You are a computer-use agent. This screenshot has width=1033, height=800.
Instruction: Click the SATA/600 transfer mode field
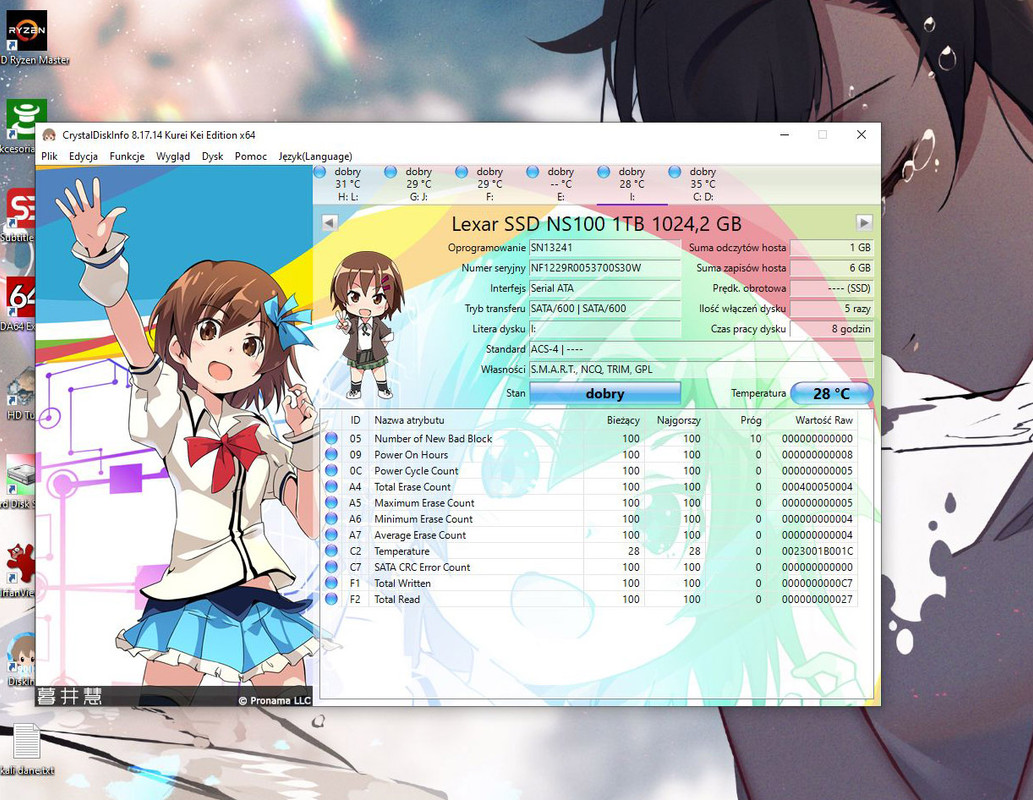pos(604,308)
